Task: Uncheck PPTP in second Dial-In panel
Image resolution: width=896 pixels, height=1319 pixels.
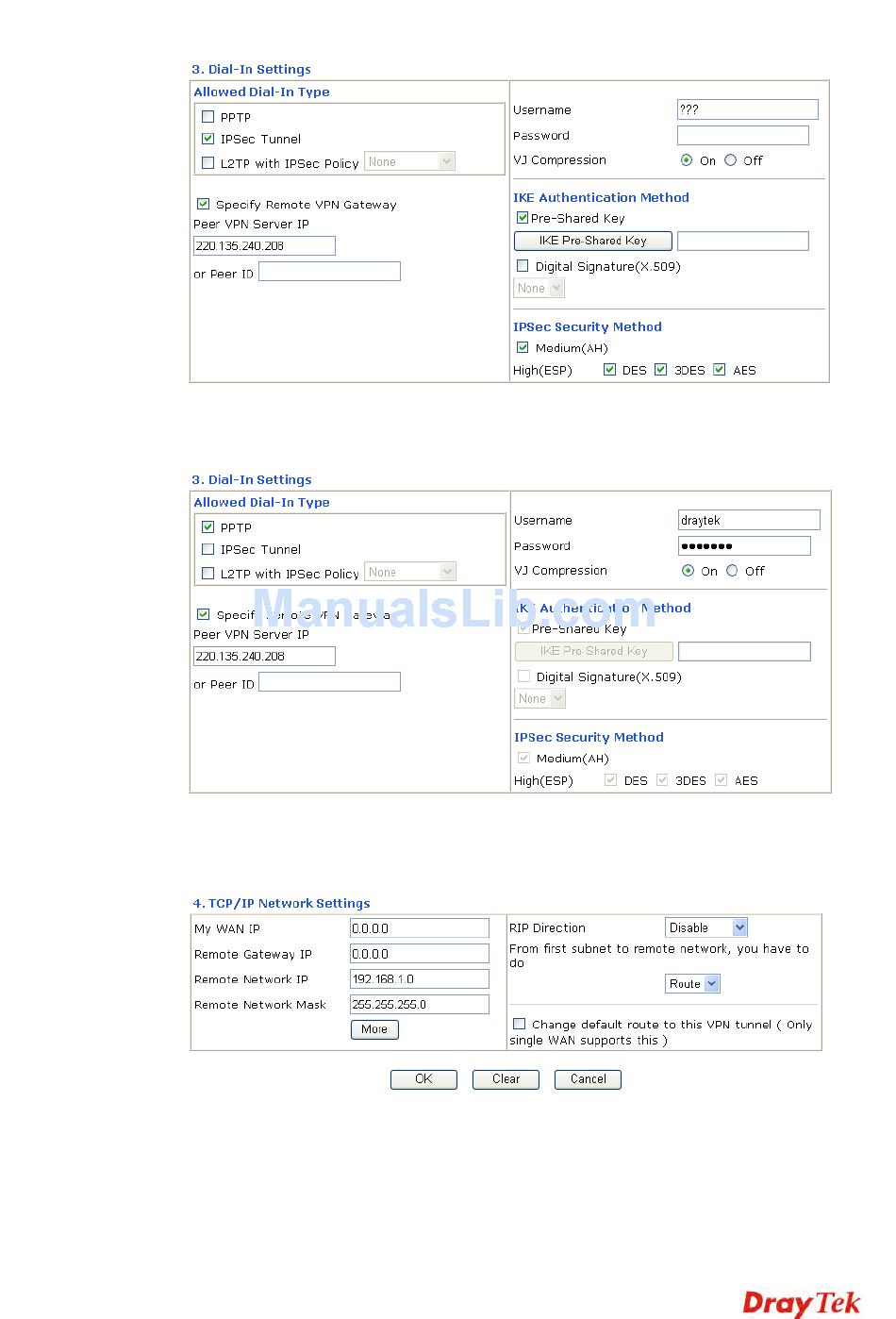Action: pyautogui.click(x=208, y=527)
